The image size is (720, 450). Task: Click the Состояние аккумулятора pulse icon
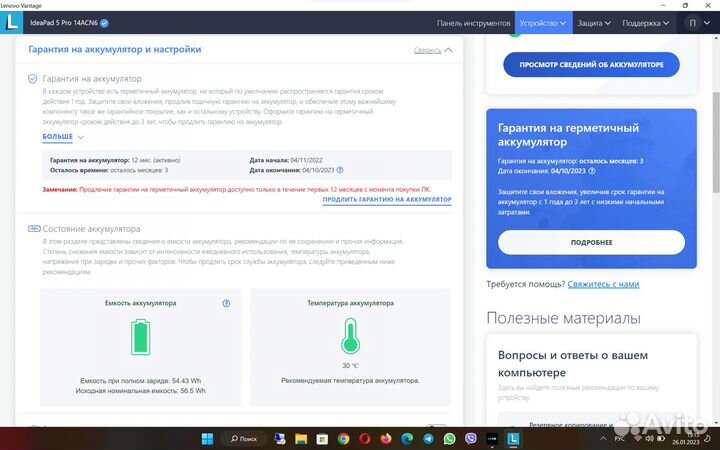coord(34,228)
